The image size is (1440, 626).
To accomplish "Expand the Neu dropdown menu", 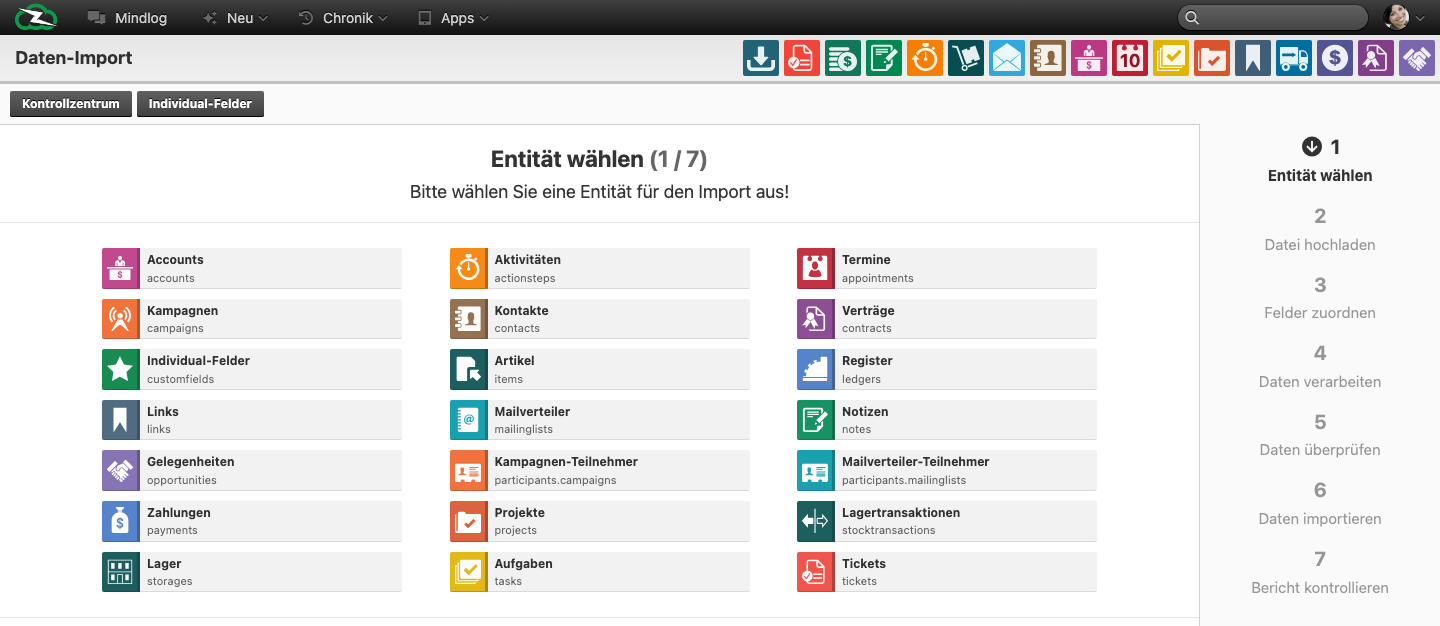I will point(235,18).
